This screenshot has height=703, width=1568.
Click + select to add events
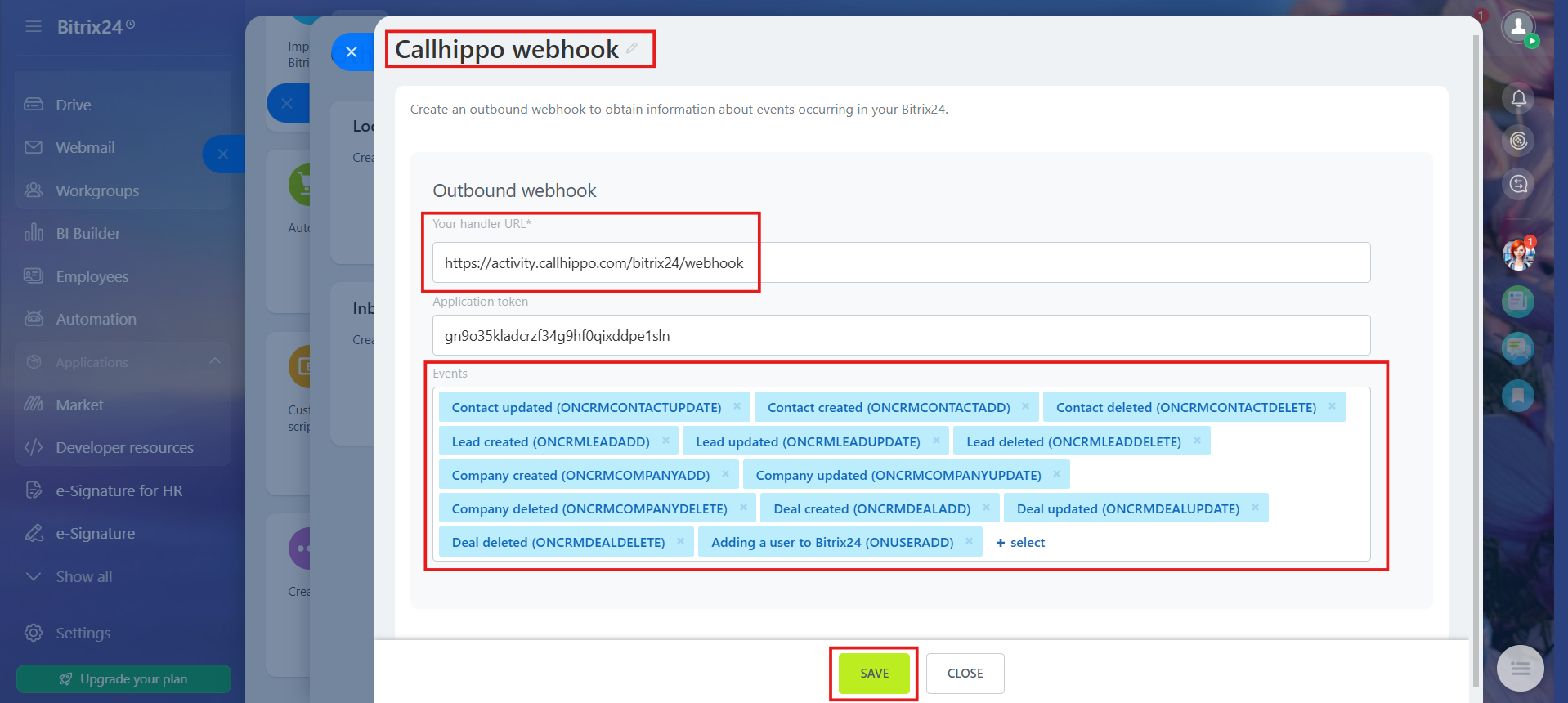(x=1020, y=542)
